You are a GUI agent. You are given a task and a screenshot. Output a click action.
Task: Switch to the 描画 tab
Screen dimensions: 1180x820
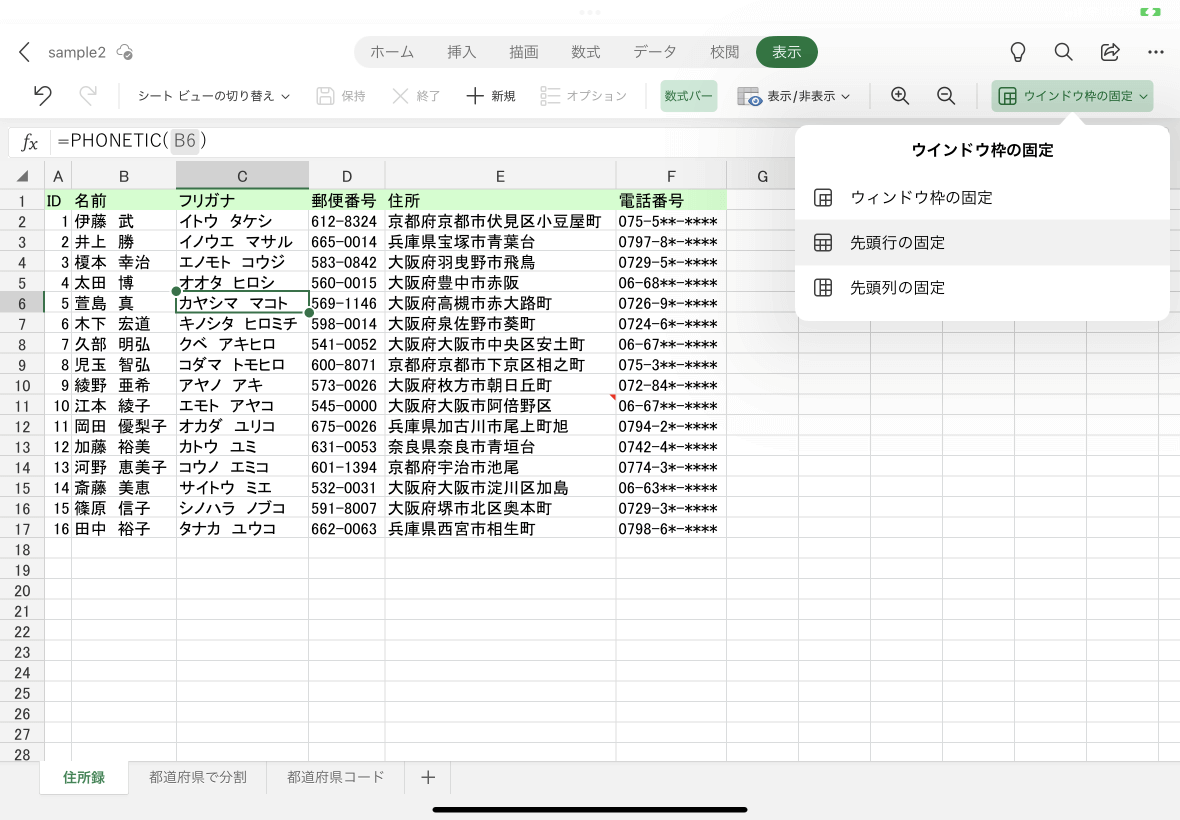524,52
